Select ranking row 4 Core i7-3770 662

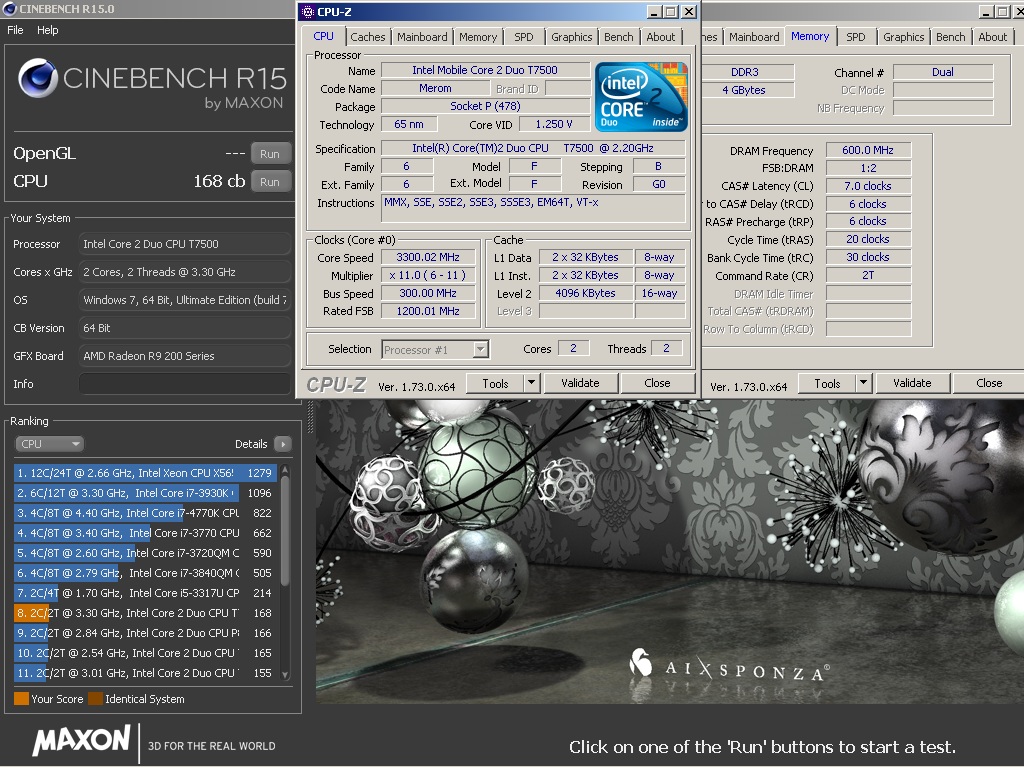145,533
